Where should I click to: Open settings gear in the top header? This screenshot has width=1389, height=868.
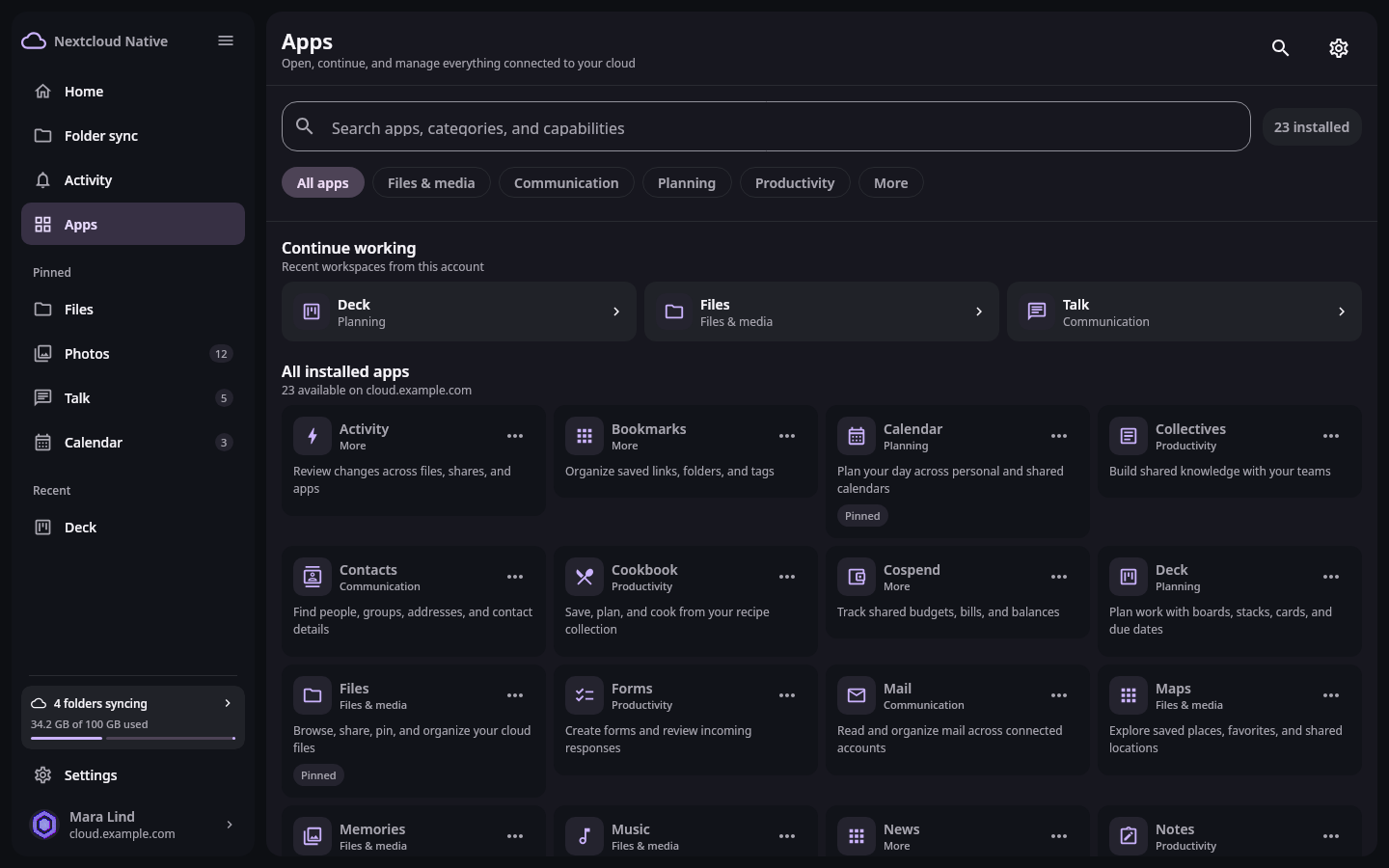(1339, 48)
